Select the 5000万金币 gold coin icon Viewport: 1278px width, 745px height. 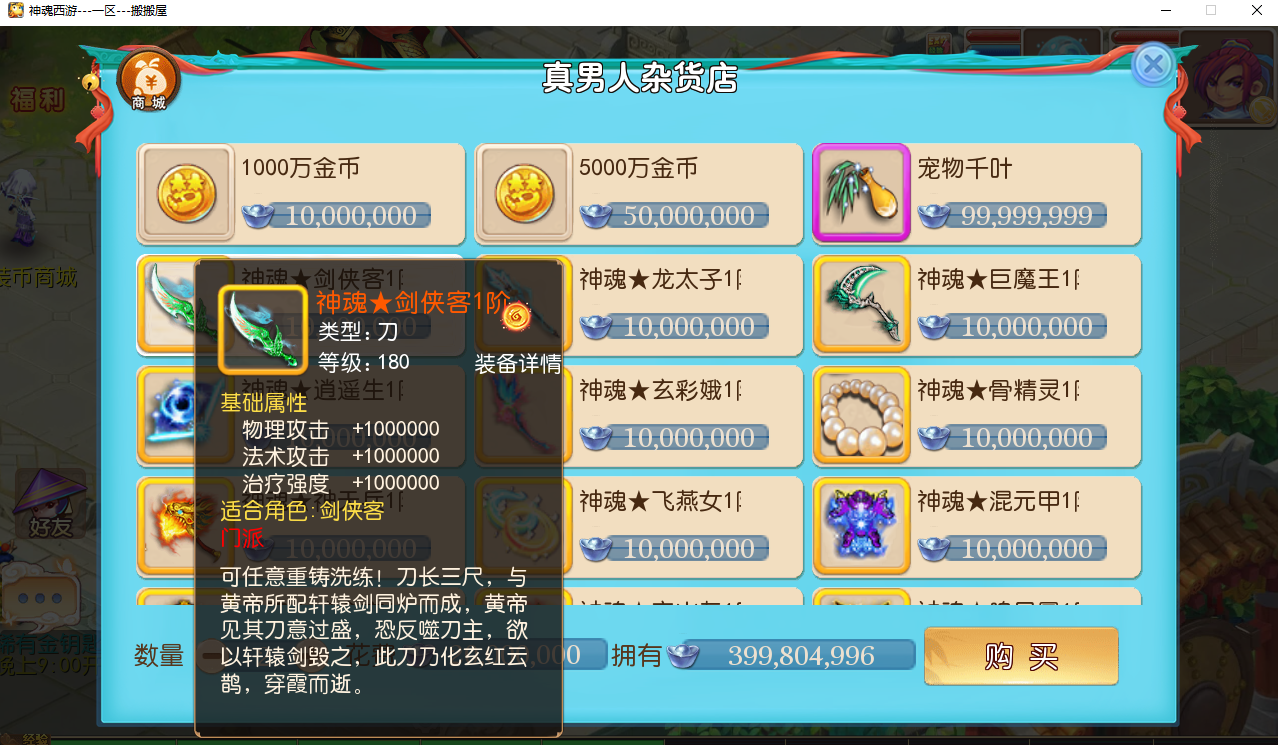pyautogui.click(x=524, y=194)
